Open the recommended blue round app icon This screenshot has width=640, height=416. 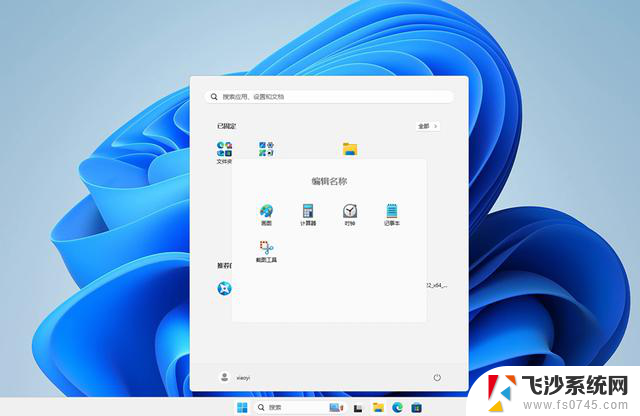tap(224, 288)
